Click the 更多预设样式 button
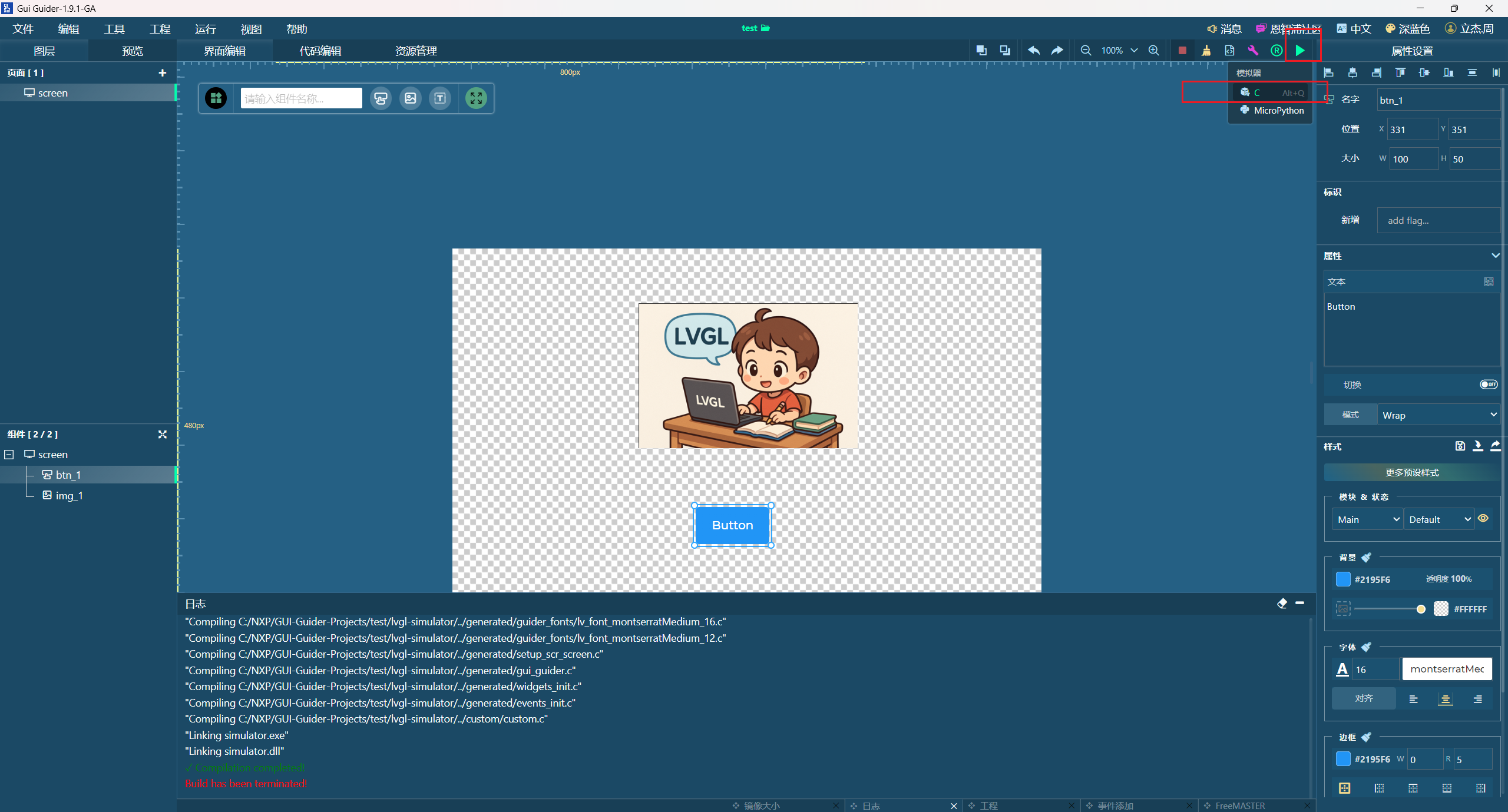1508x812 pixels. click(1411, 472)
